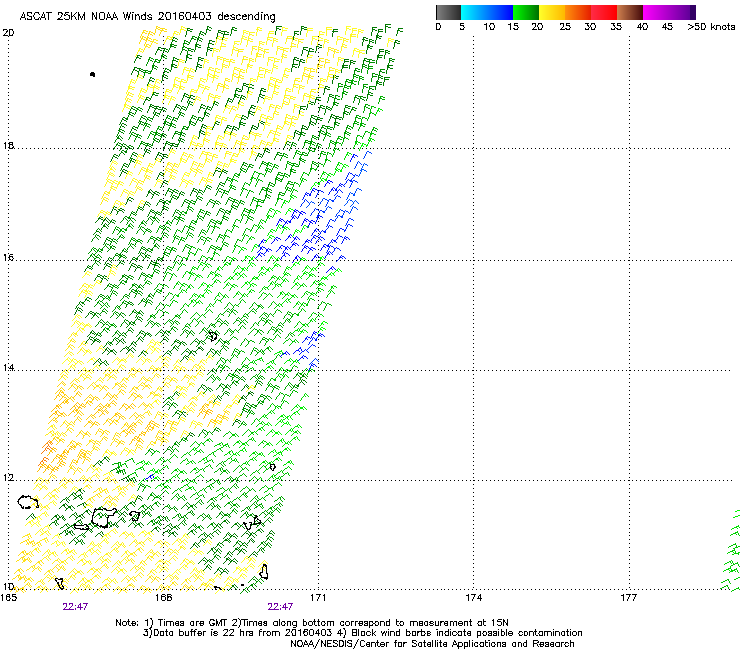Click the '35' legend scale label
The height and width of the screenshot is (650, 740).
coord(616,27)
